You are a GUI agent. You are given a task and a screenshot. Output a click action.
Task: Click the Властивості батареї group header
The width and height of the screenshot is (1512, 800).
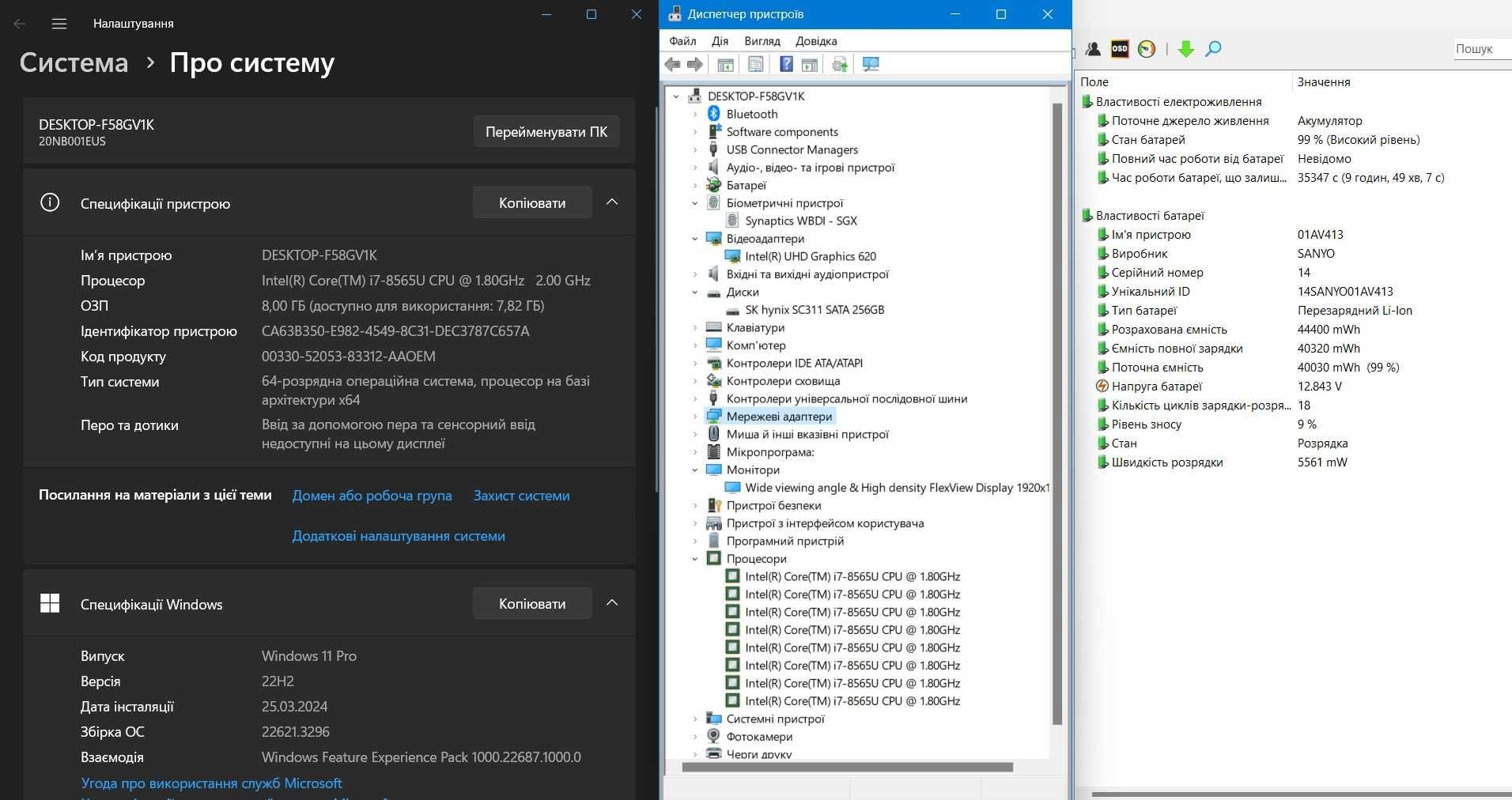tap(1150, 216)
